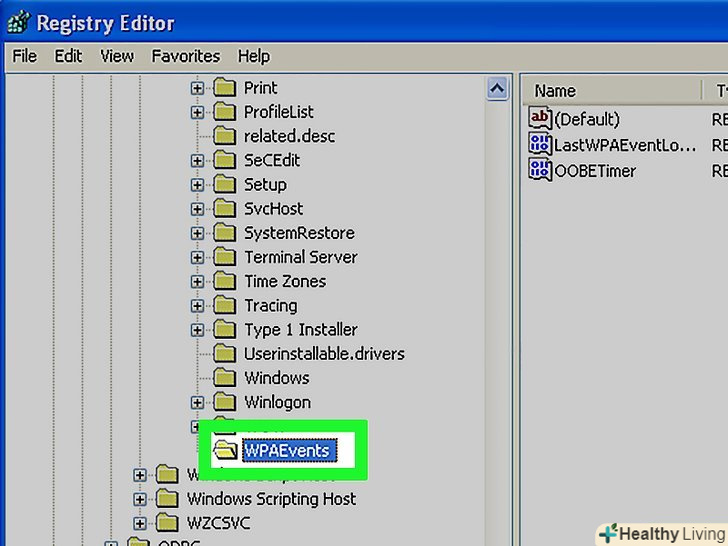Open the Edit menu
Image resolution: width=728 pixels, height=546 pixels.
pos(68,56)
